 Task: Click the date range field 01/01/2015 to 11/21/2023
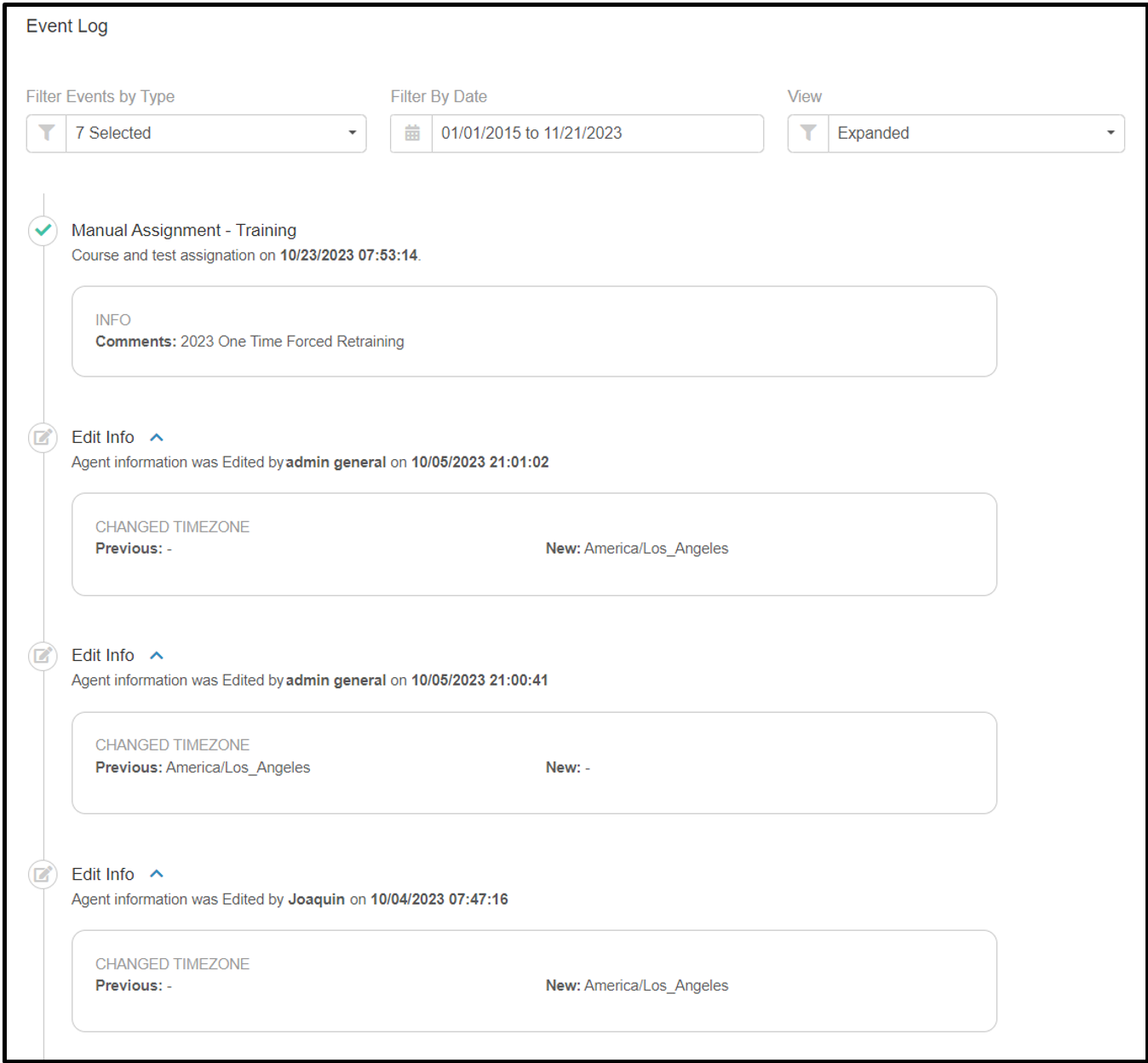[x=597, y=134]
